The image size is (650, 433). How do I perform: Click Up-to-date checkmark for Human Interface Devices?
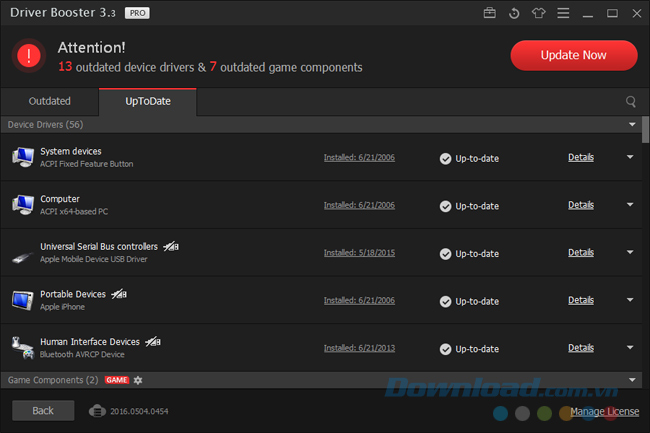click(x=445, y=349)
